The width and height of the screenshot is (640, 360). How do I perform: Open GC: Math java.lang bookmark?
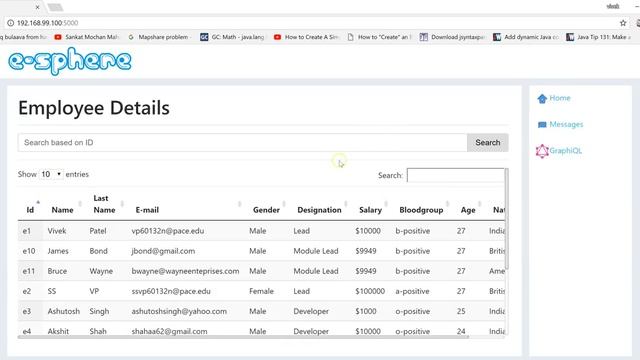(x=232, y=37)
